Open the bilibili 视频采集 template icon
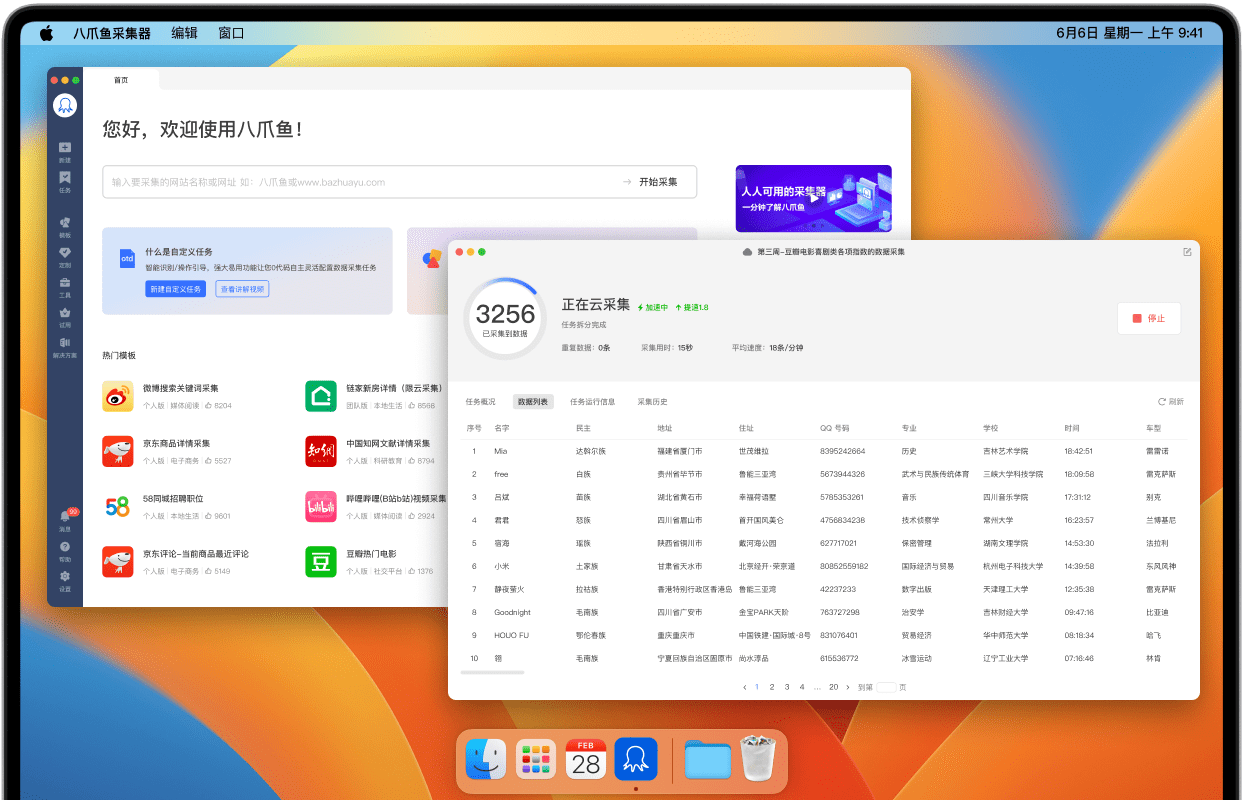Image resolution: width=1244 pixels, height=800 pixels. click(x=321, y=506)
